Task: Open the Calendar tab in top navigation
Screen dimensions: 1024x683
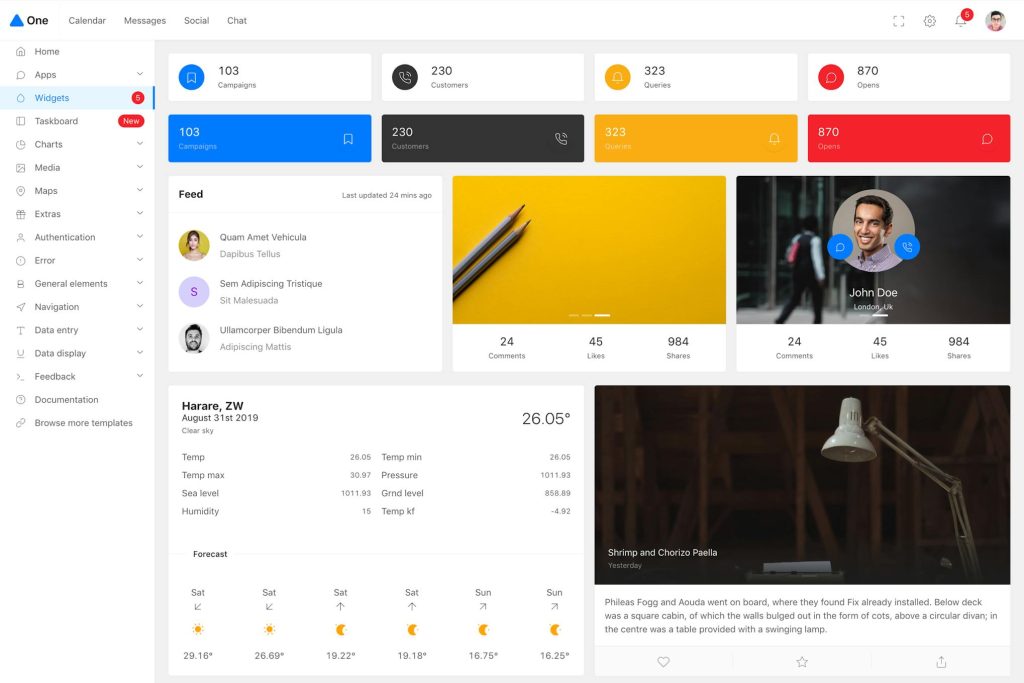Action: pos(87,21)
